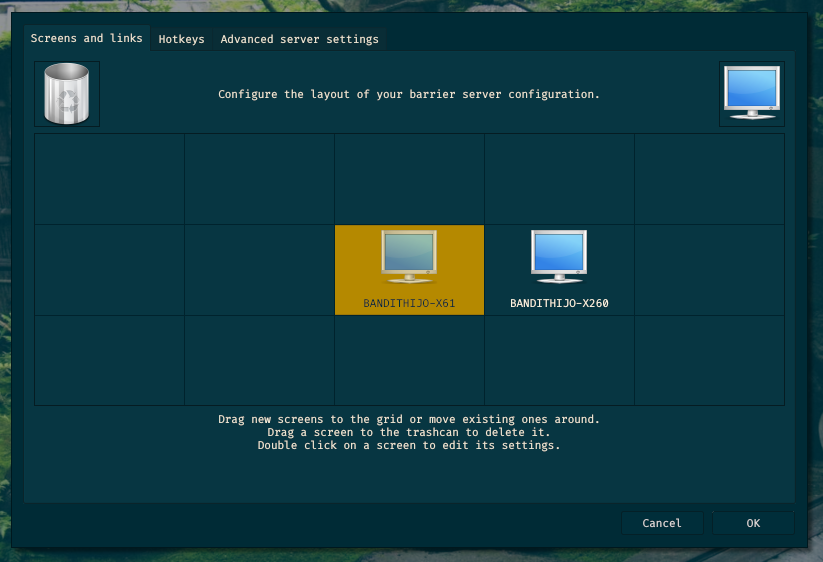Select the Screens and links tab
823x562 pixels.
click(x=86, y=38)
